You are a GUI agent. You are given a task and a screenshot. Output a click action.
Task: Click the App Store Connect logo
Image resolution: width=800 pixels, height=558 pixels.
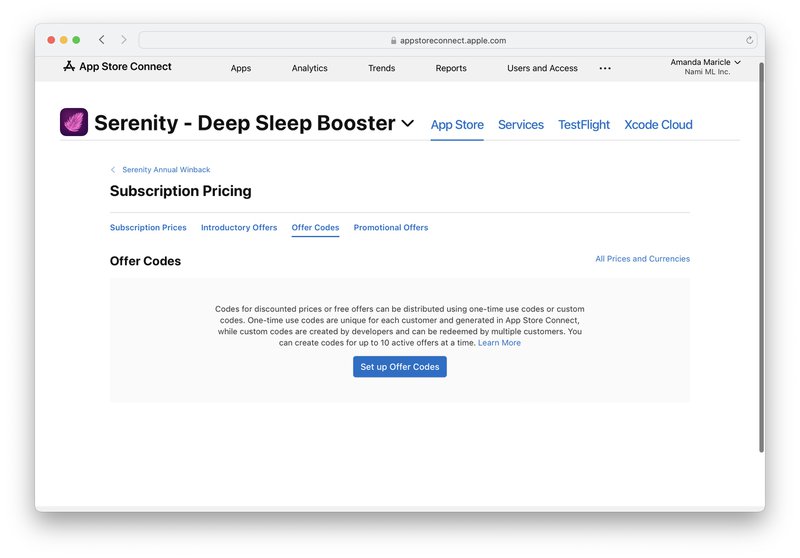tap(117, 66)
